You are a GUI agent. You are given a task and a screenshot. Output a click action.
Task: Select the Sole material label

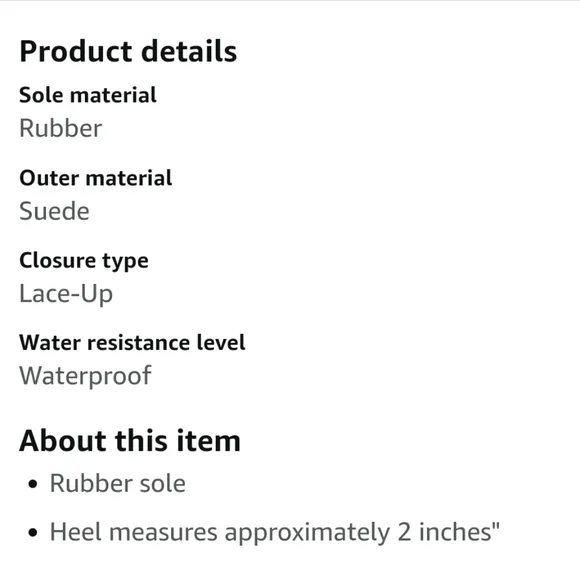coord(88,95)
